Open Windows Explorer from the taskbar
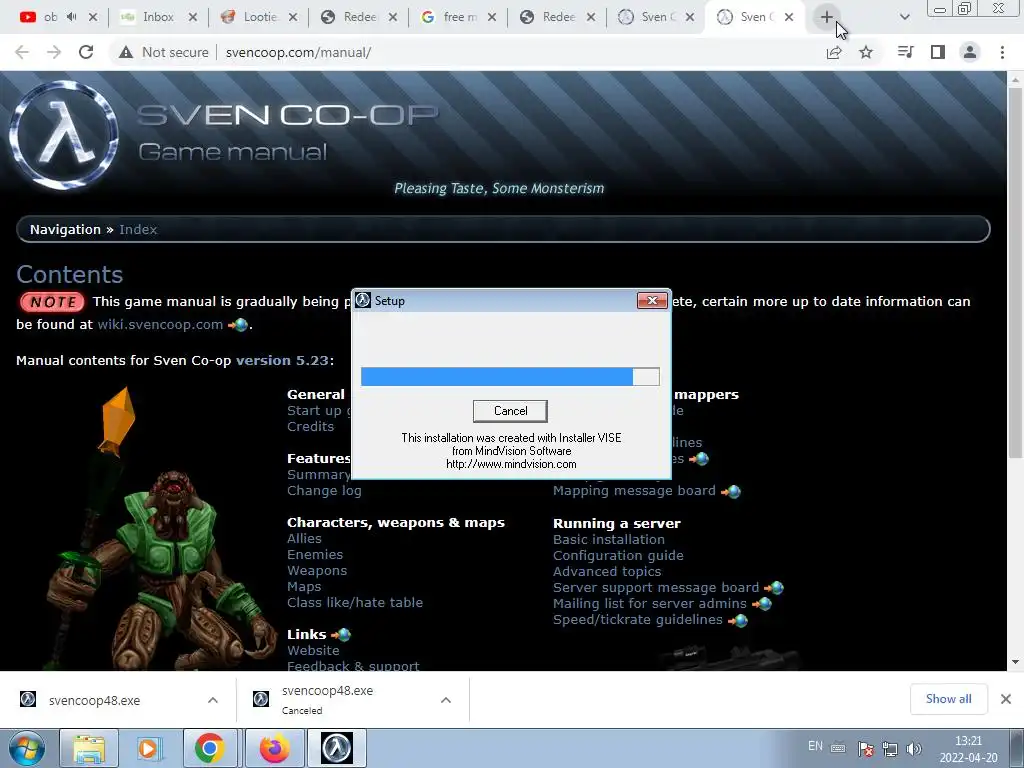The height and width of the screenshot is (768, 1024). [x=89, y=748]
